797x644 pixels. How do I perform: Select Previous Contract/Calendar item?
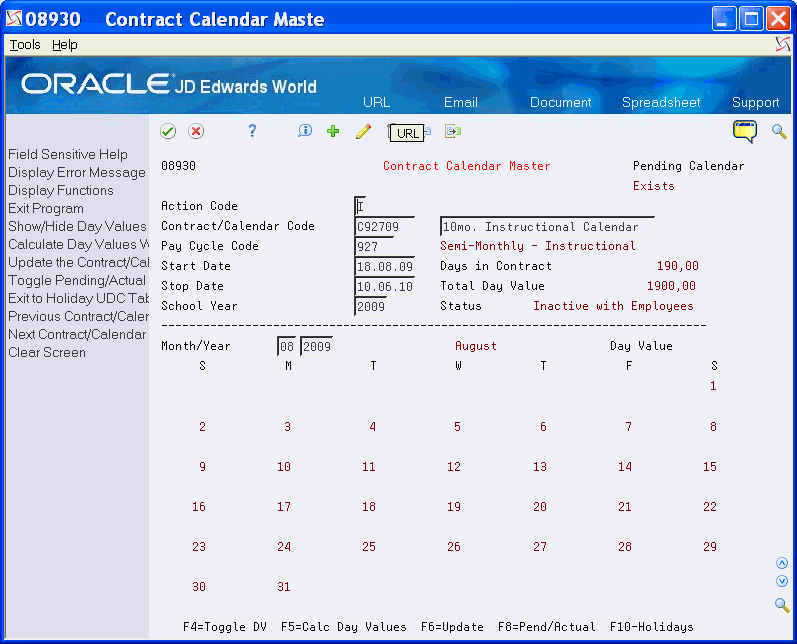coord(78,316)
